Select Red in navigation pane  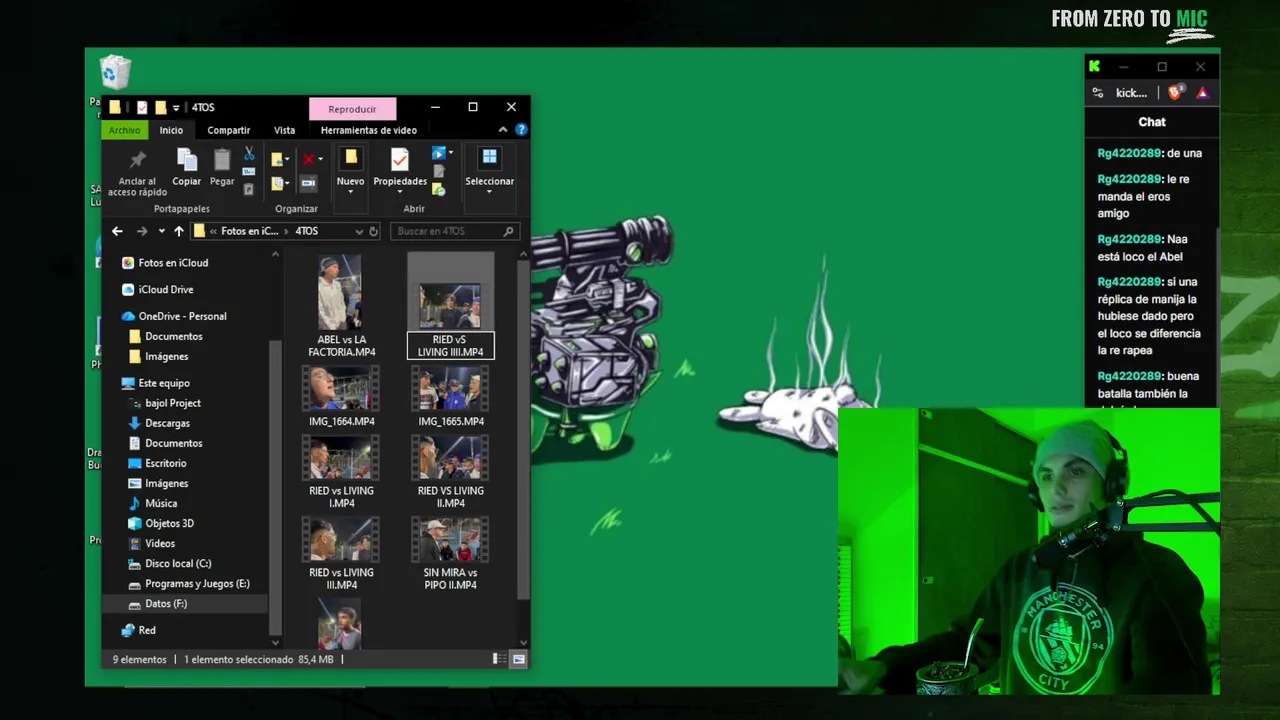[147, 630]
